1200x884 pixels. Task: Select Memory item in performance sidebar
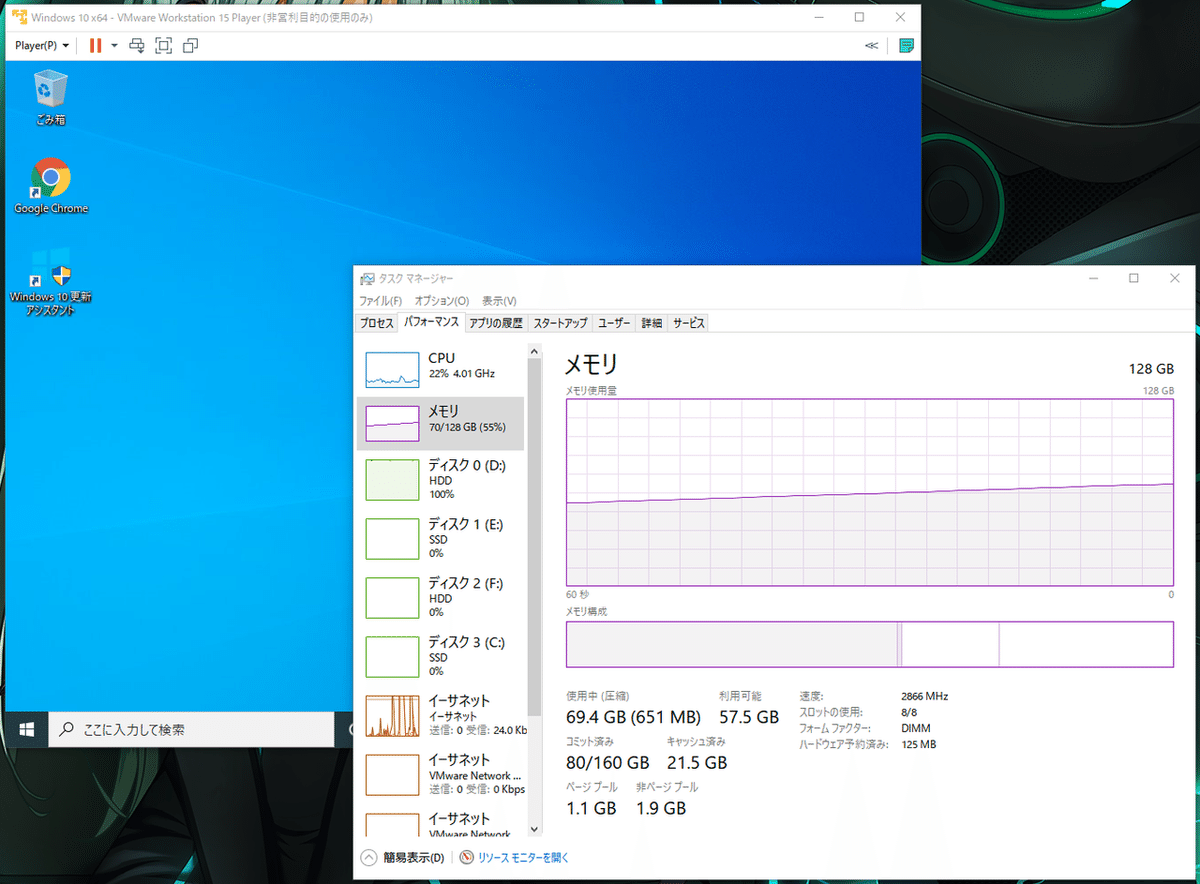point(440,423)
